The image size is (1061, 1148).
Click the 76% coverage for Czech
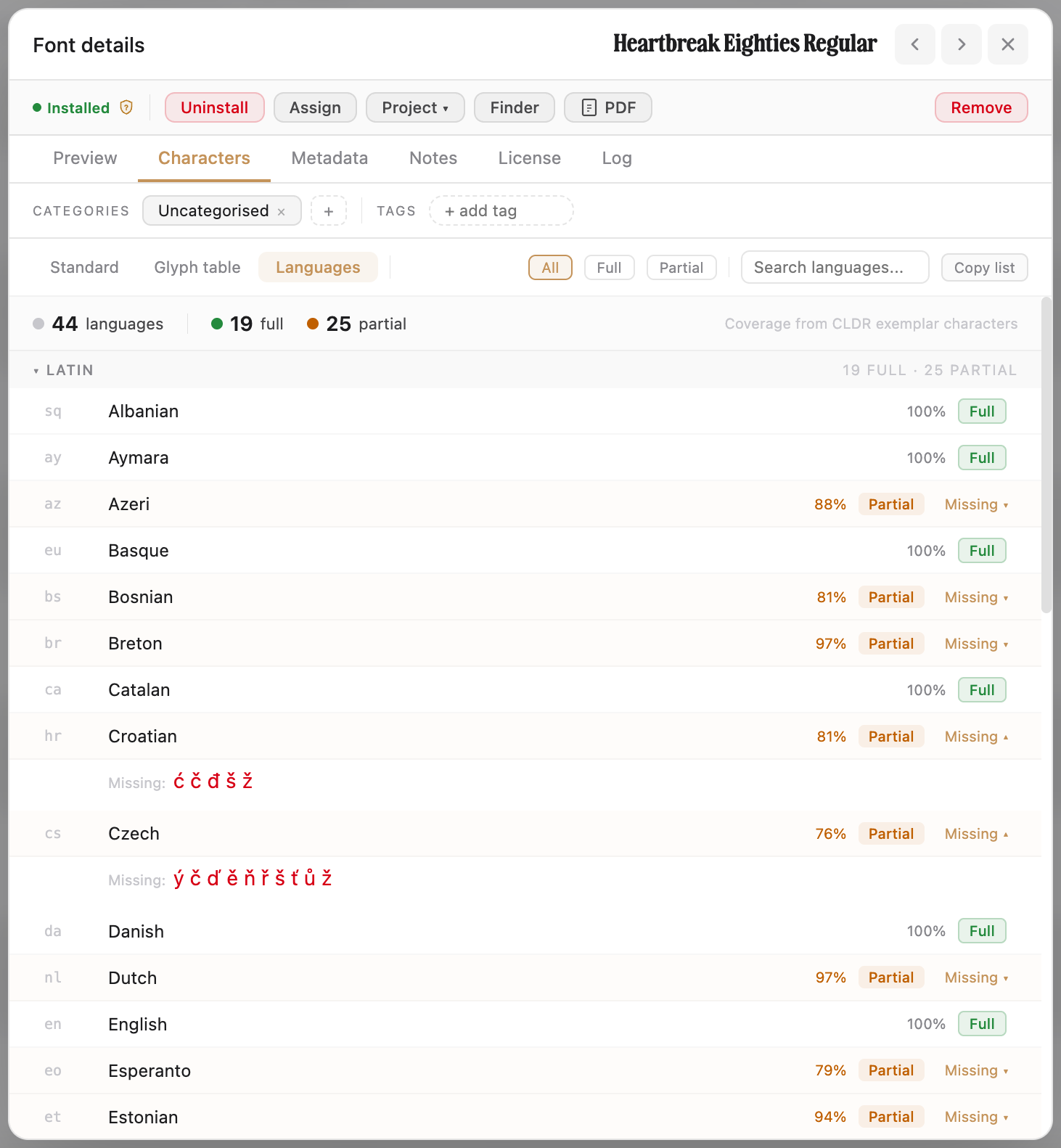(831, 834)
